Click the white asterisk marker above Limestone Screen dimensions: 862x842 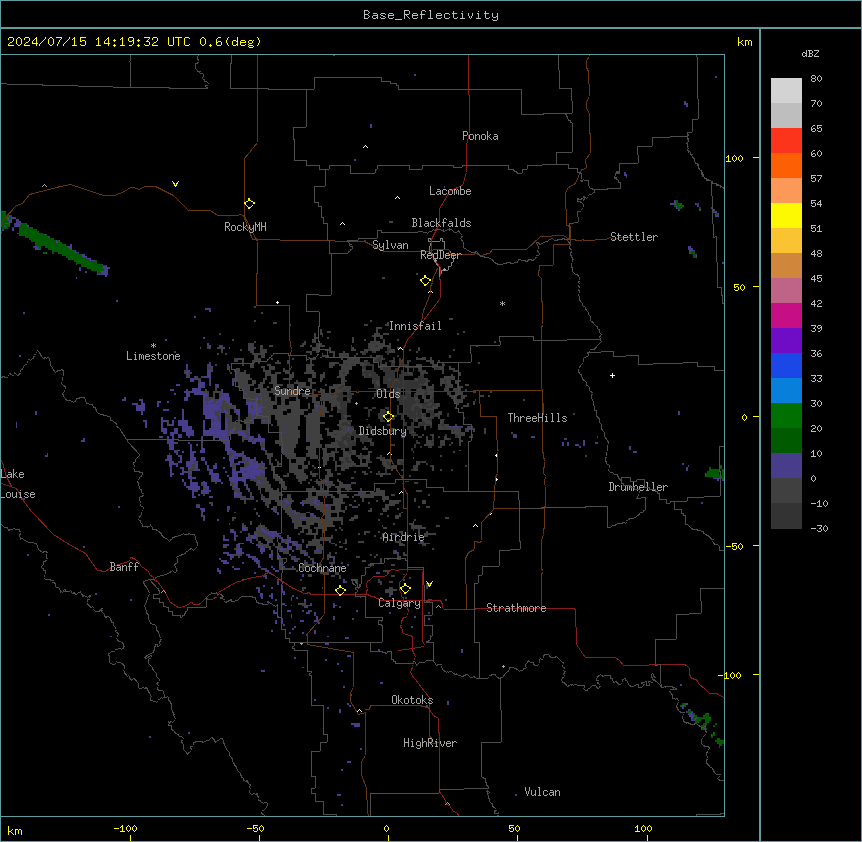(x=153, y=346)
